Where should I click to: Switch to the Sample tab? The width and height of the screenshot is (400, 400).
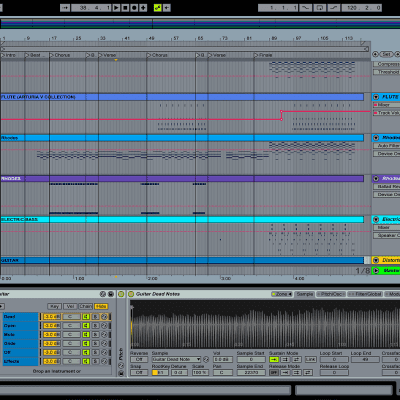tap(305, 294)
